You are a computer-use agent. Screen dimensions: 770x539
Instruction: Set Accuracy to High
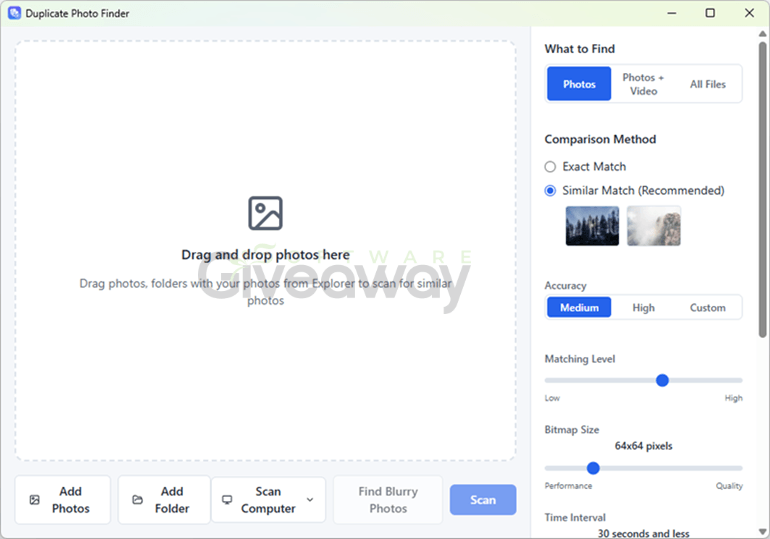tap(643, 308)
